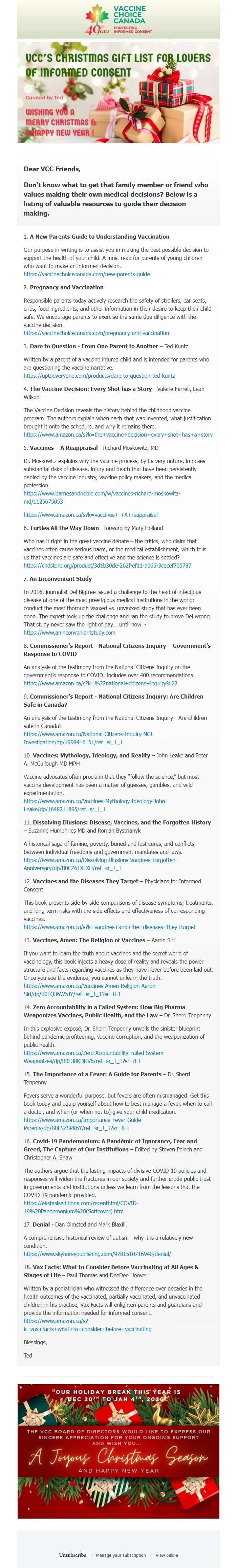Open Amazon link for Vaccines A Reappraisal

[x=90, y=514]
